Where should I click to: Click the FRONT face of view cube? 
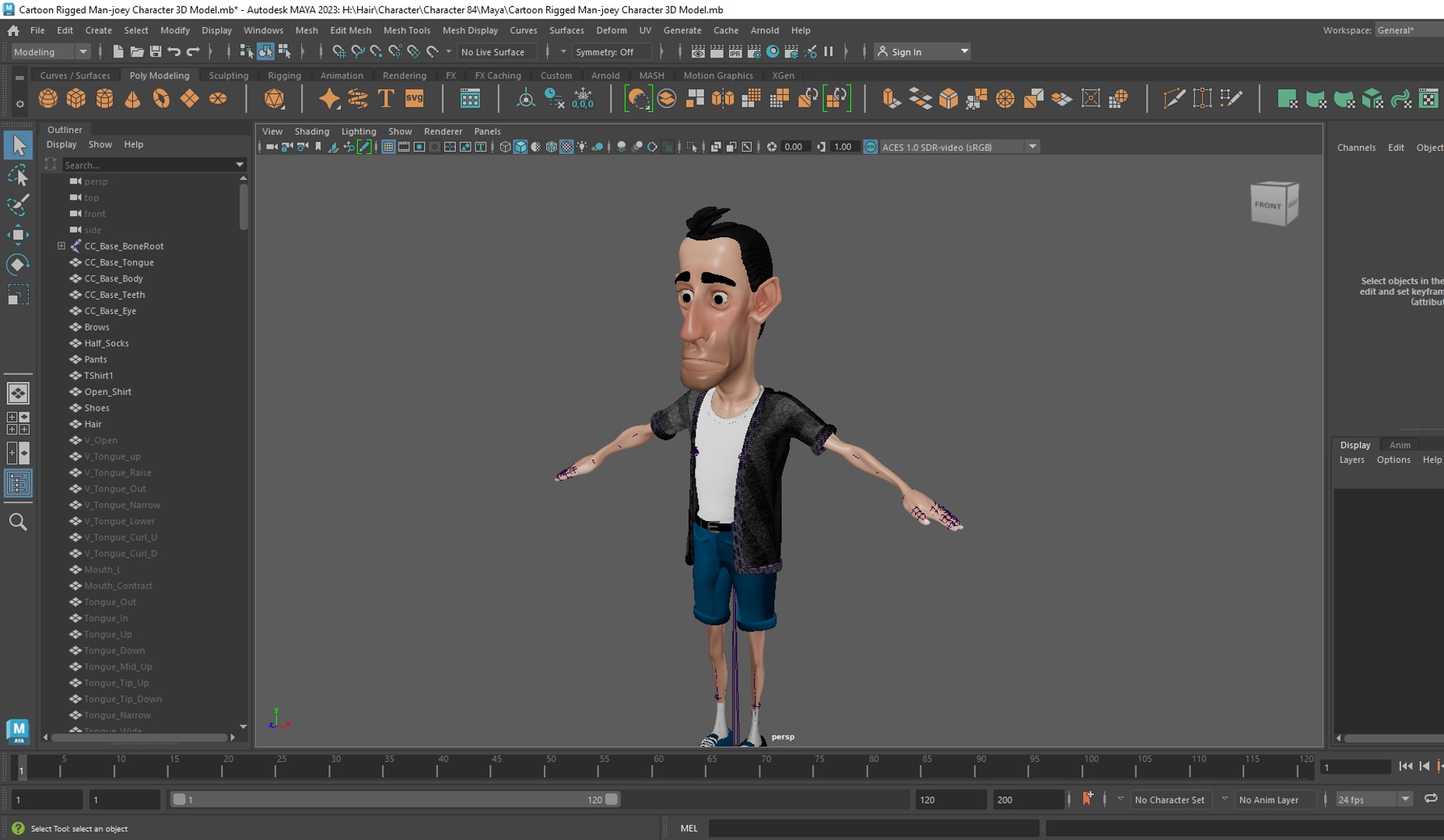tap(1268, 205)
